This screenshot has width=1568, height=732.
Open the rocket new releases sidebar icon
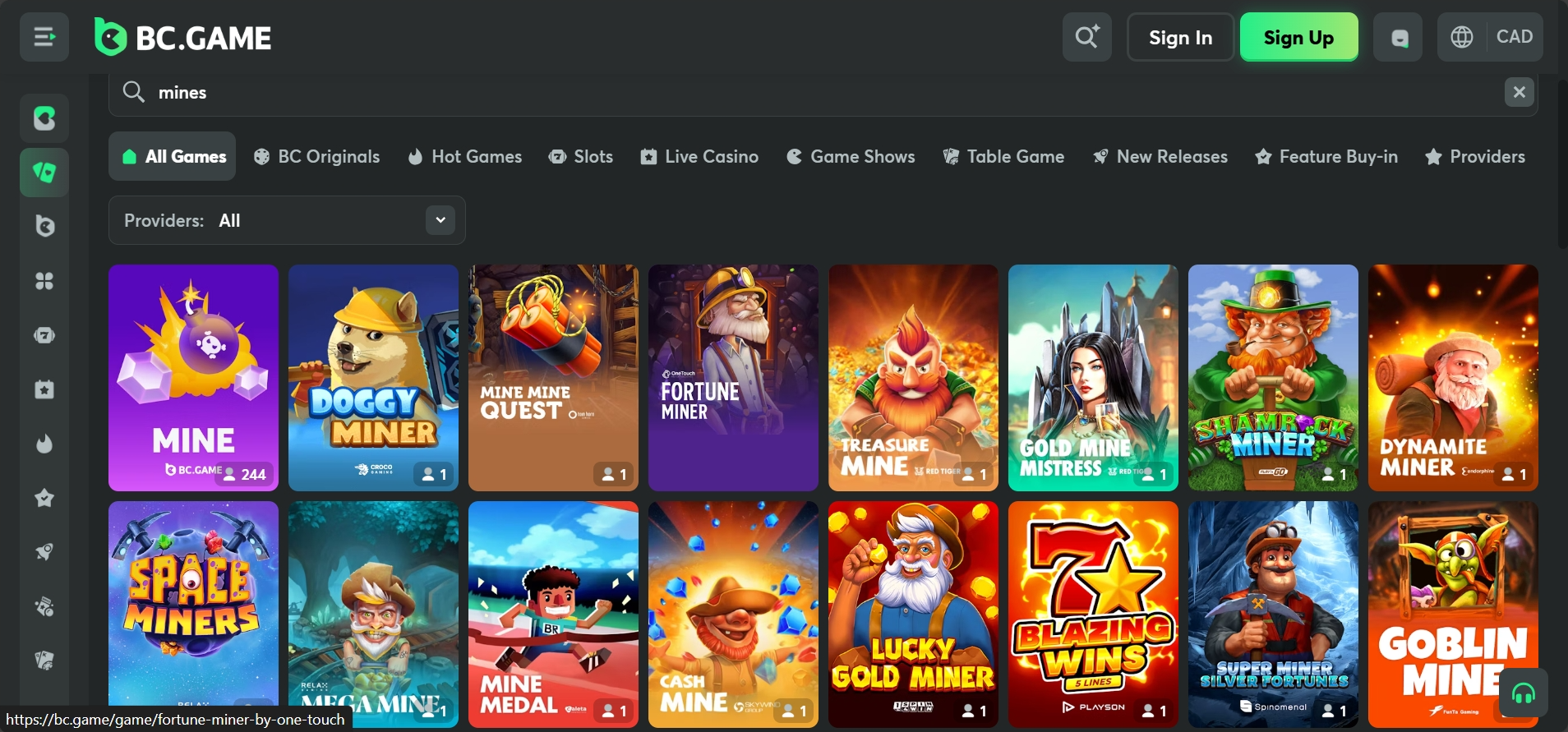(44, 552)
